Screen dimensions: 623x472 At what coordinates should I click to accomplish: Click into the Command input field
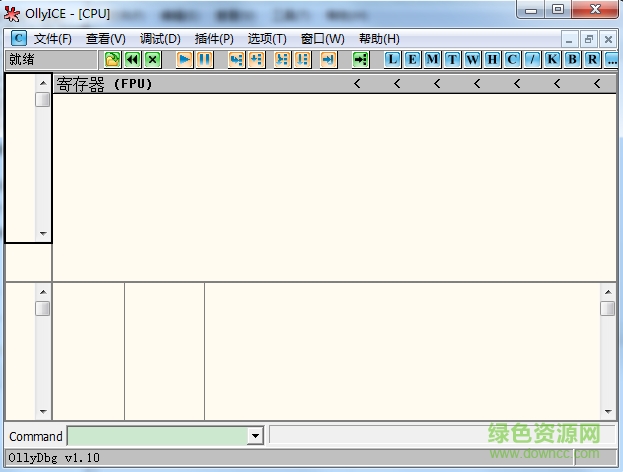[x=158, y=436]
